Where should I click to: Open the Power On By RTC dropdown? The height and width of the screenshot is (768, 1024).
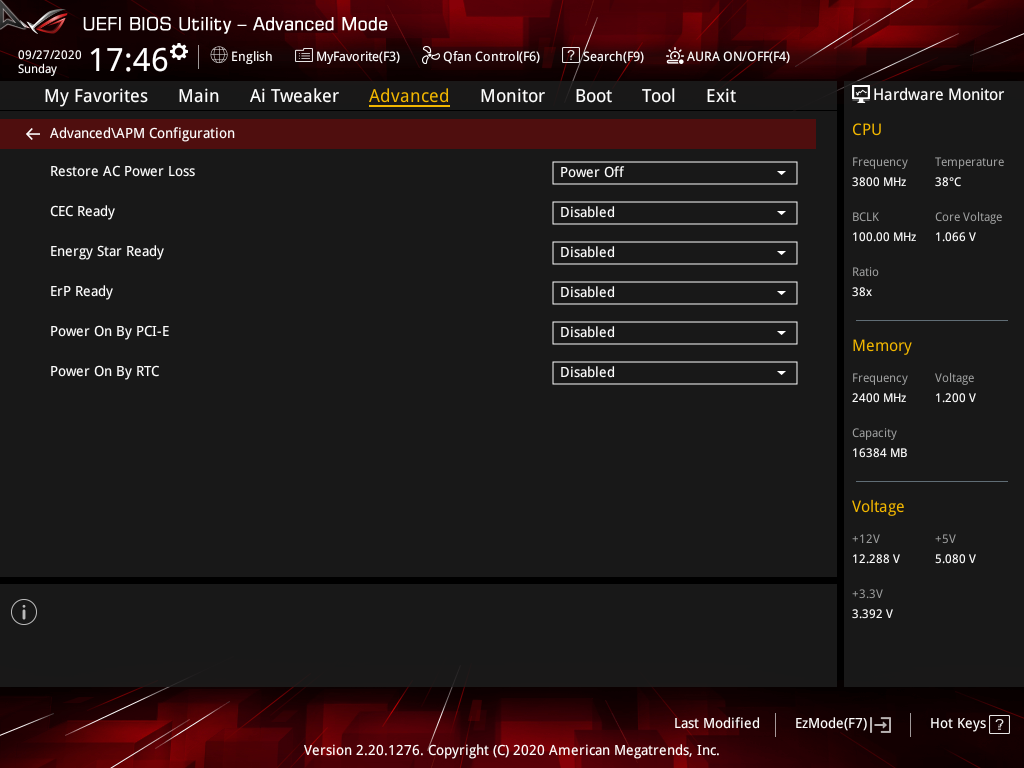click(675, 373)
